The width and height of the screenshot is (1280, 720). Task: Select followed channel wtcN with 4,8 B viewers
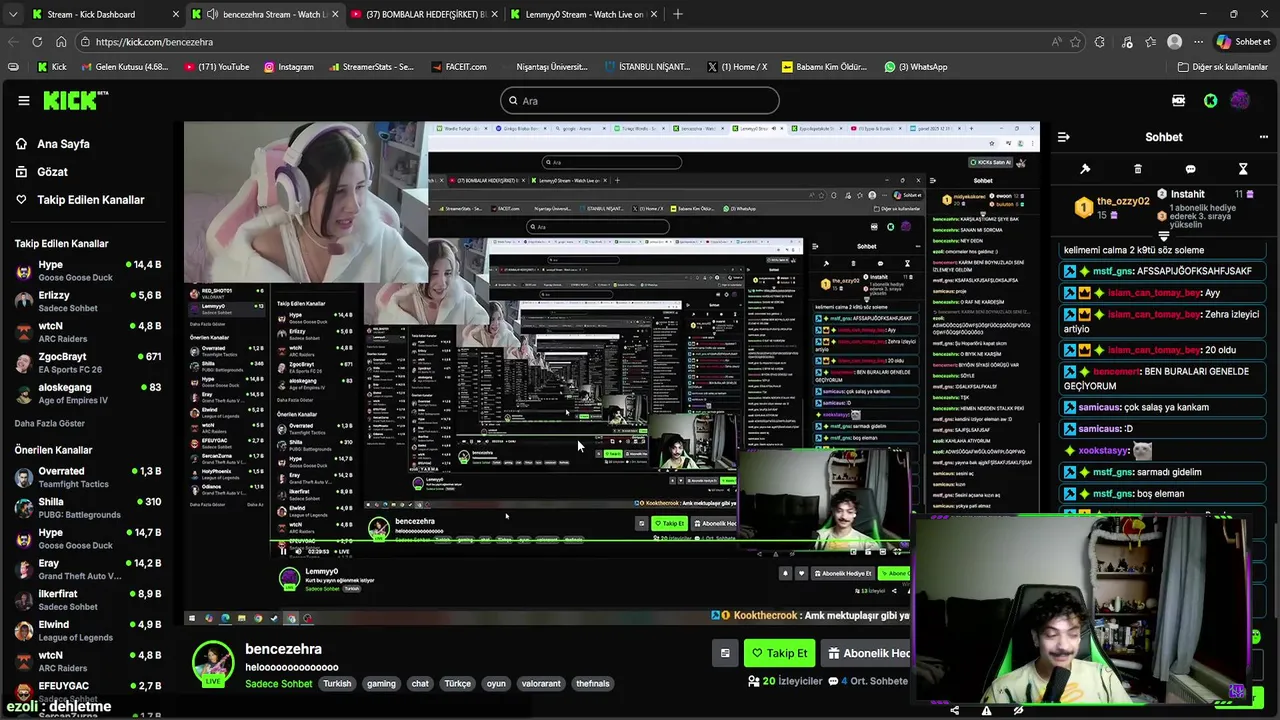pos(88,332)
